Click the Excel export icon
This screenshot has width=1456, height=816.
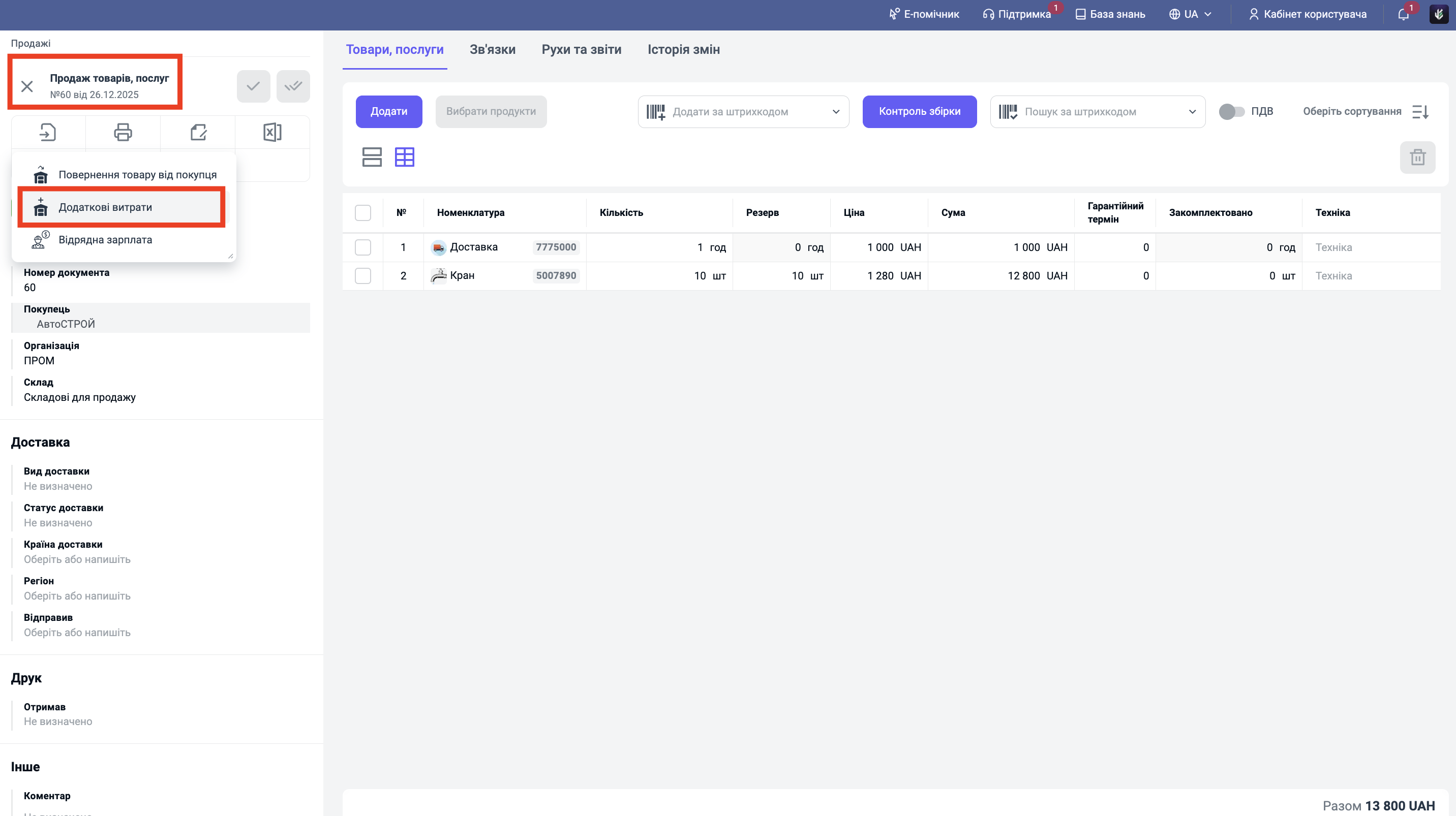tap(272, 132)
